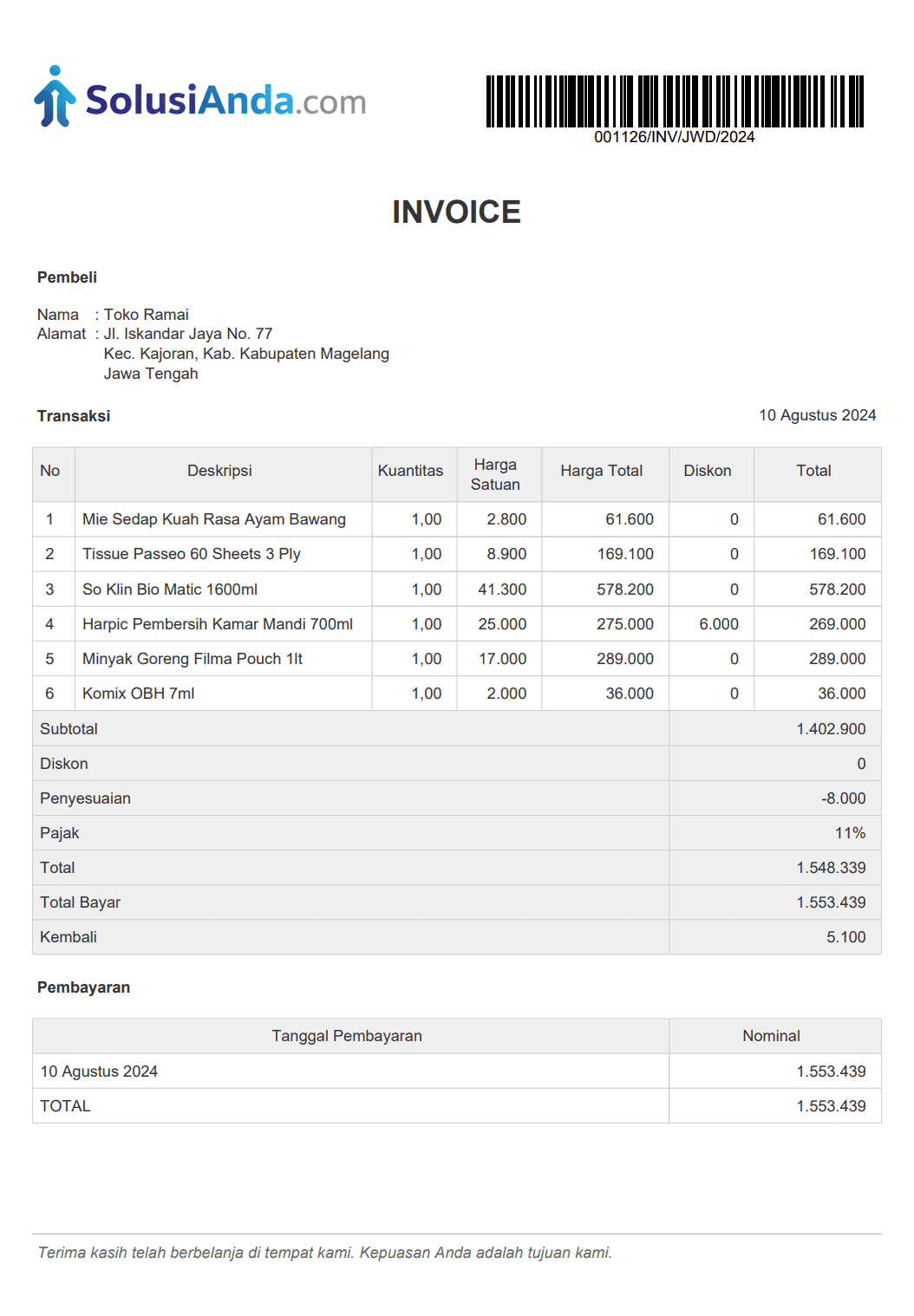Select the Komix OBH 7ml description
914x1316 pixels.
tap(138, 694)
